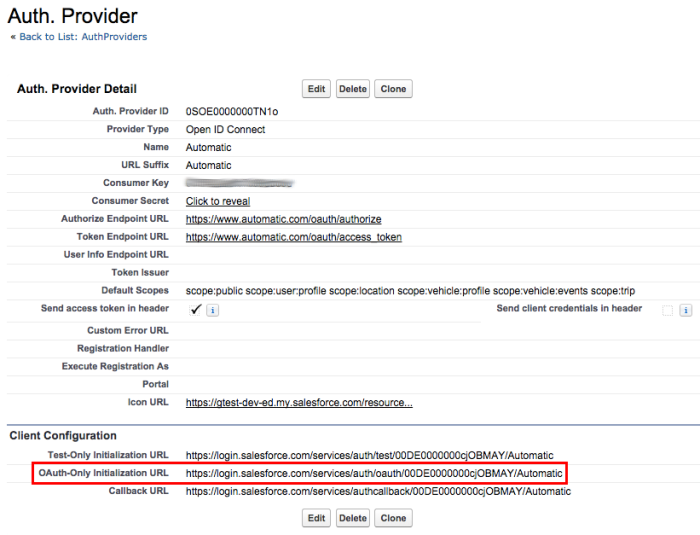This screenshot has width=700, height=535.
Task: Click the Send access token in header label
Action: point(105,308)
